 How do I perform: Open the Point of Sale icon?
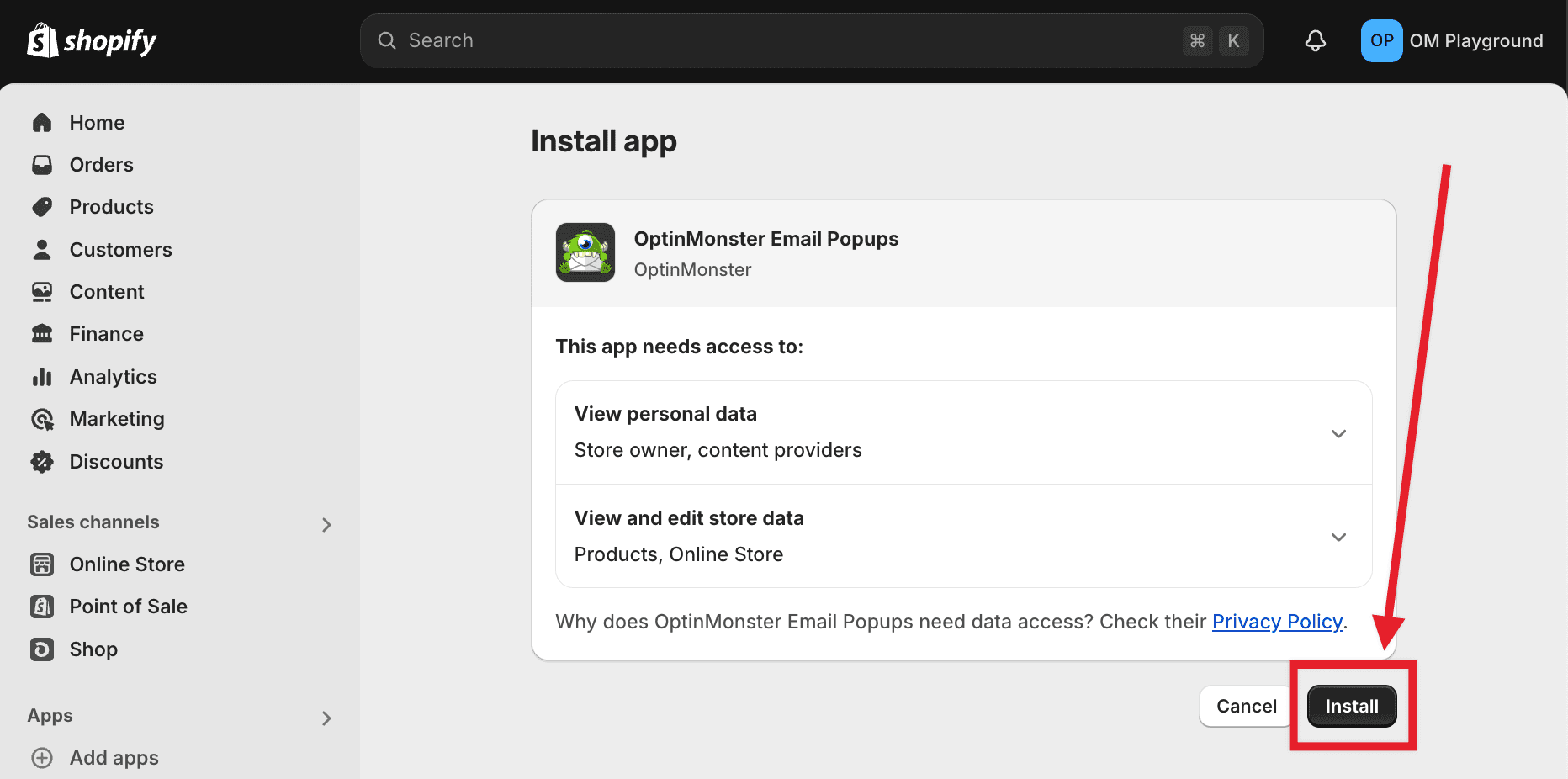click(x=41, y=606)
